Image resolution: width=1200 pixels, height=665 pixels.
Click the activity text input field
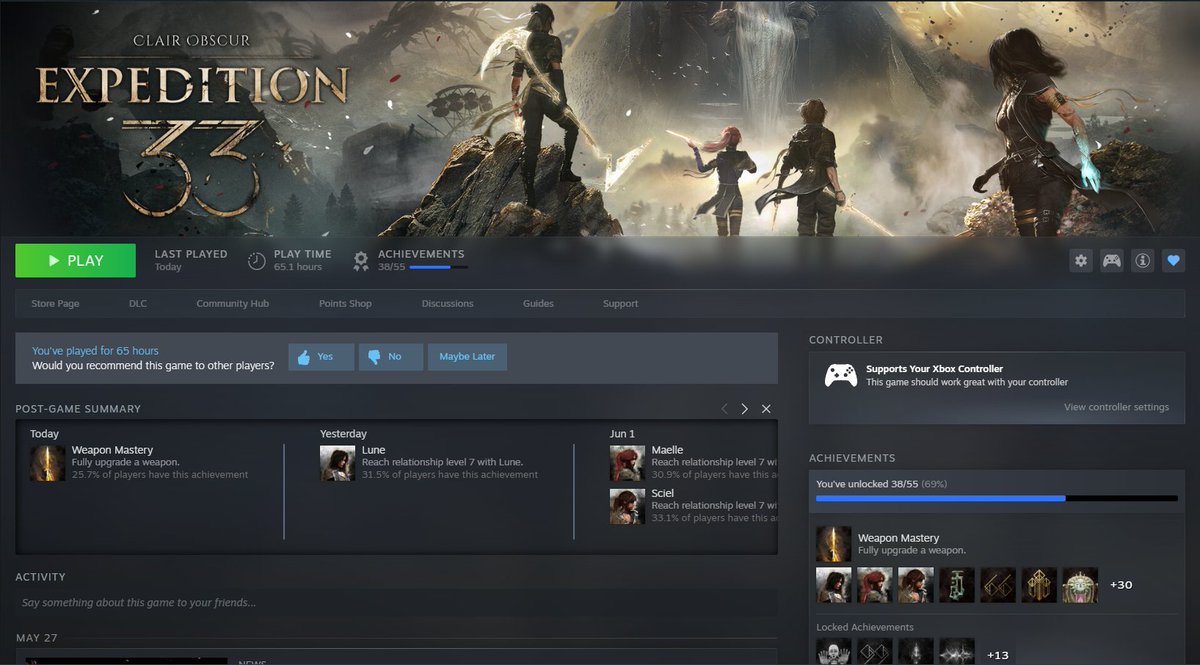(x=396, y=602)
